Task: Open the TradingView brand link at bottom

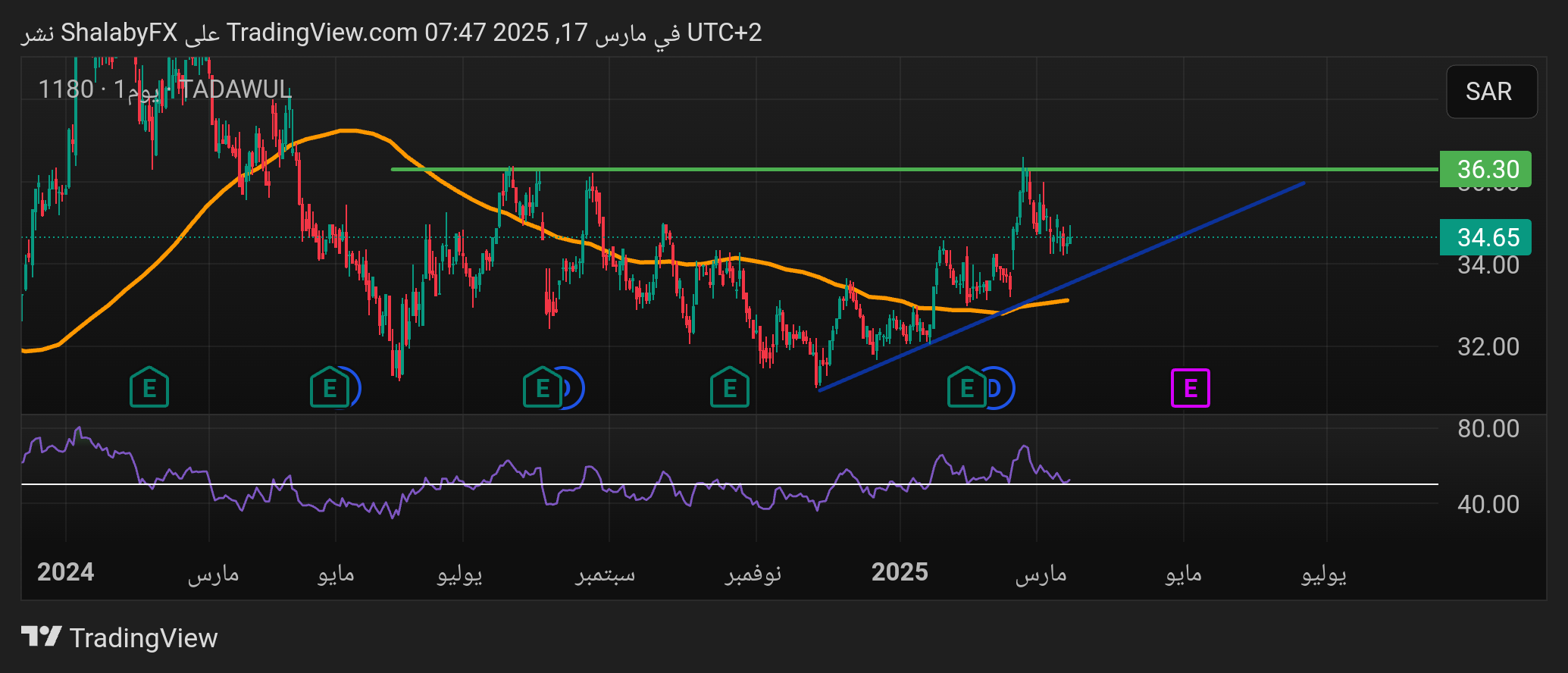Action: (120, 637)
